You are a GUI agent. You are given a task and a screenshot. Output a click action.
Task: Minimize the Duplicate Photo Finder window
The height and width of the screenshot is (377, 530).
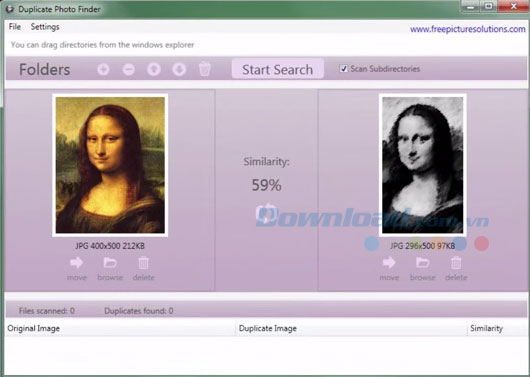[471, 6]
